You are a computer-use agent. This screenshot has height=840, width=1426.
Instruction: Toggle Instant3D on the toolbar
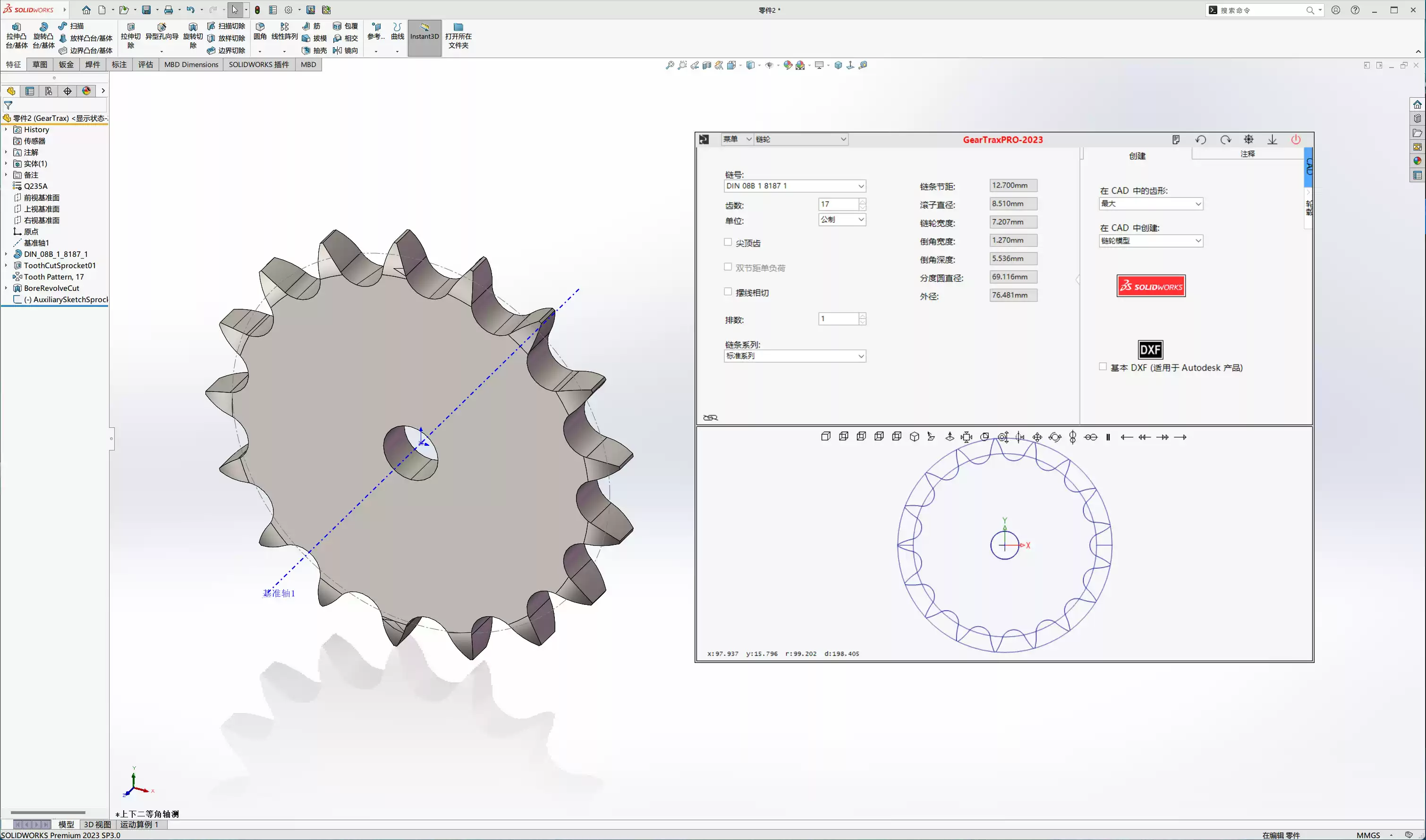pyautogui.click(x=424, y=37)
